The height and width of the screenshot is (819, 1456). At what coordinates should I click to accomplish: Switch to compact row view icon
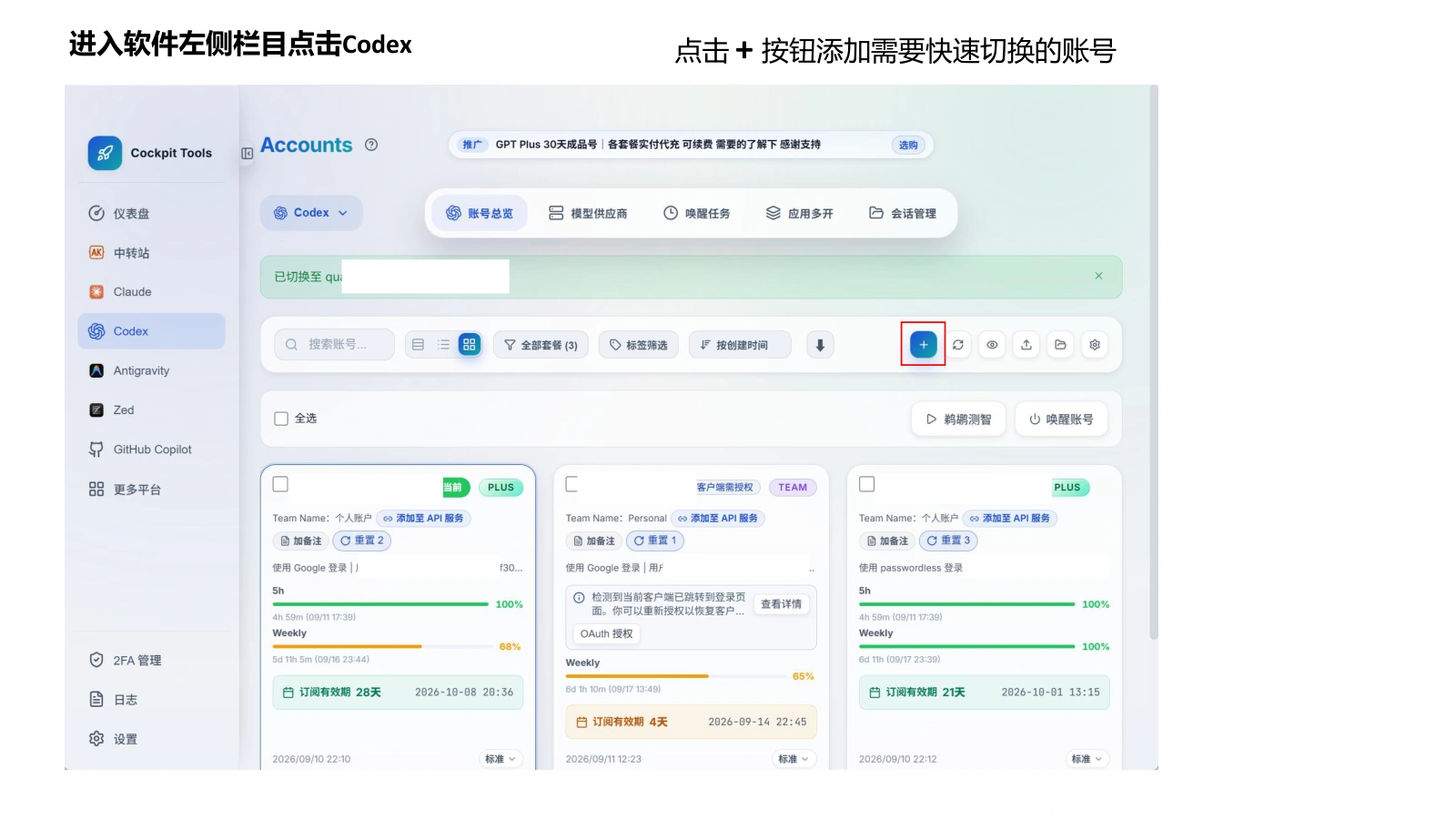(x=418, y=345)
